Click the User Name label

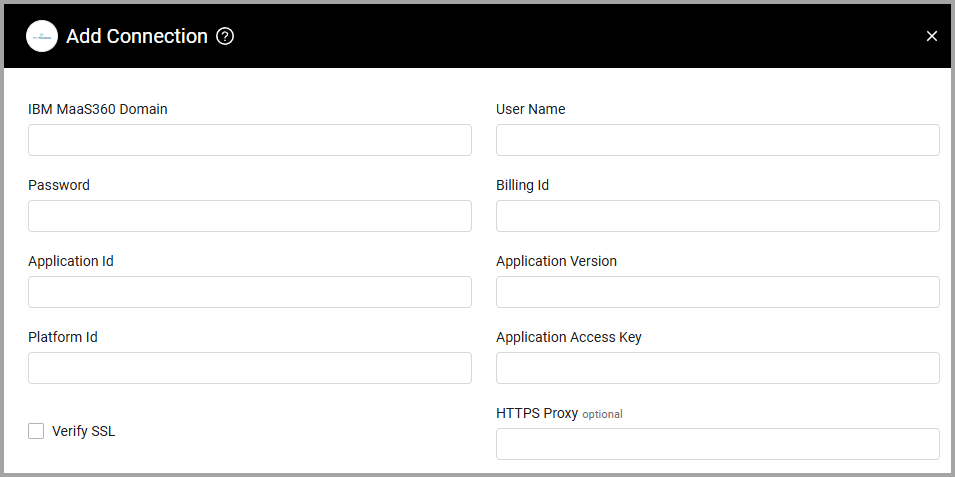coord(530,109)
